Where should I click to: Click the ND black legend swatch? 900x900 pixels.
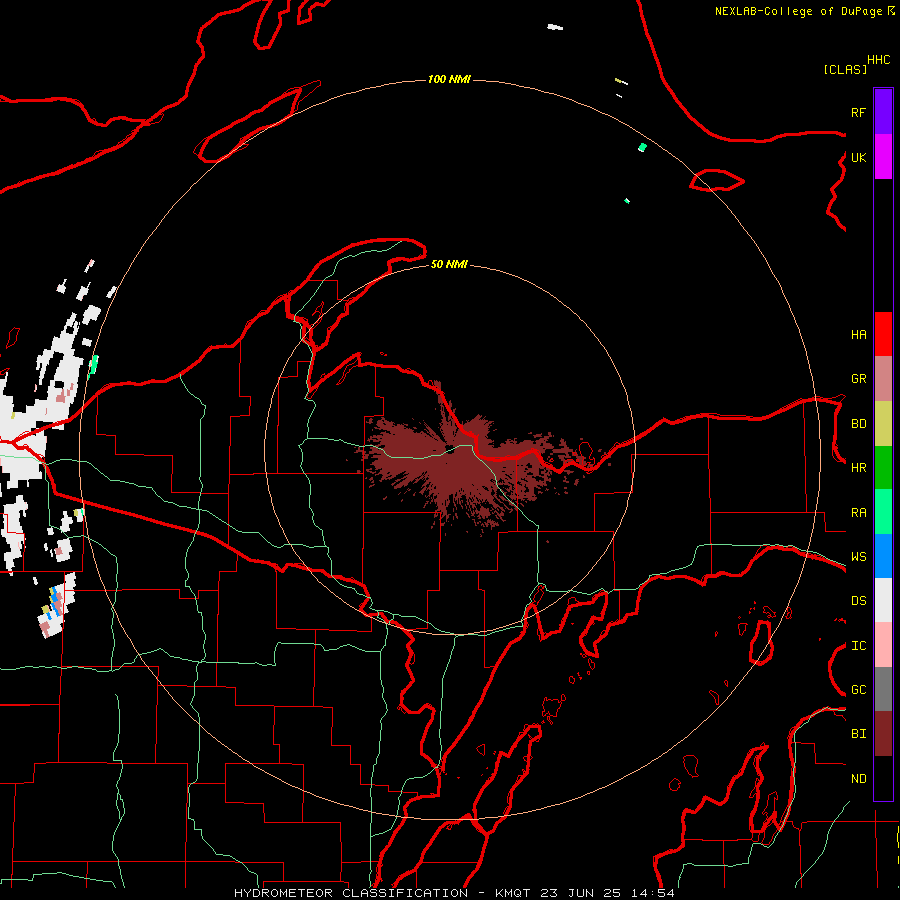[883, 778]
